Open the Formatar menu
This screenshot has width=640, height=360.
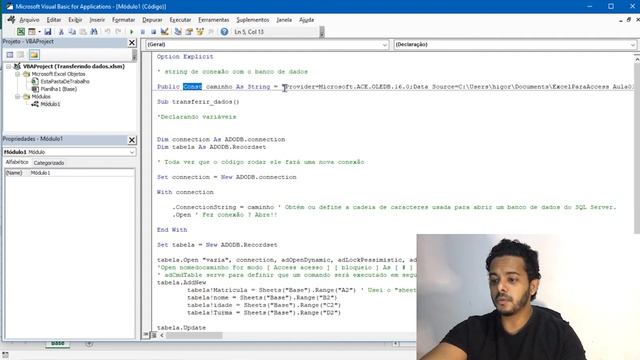coord(123,20)
